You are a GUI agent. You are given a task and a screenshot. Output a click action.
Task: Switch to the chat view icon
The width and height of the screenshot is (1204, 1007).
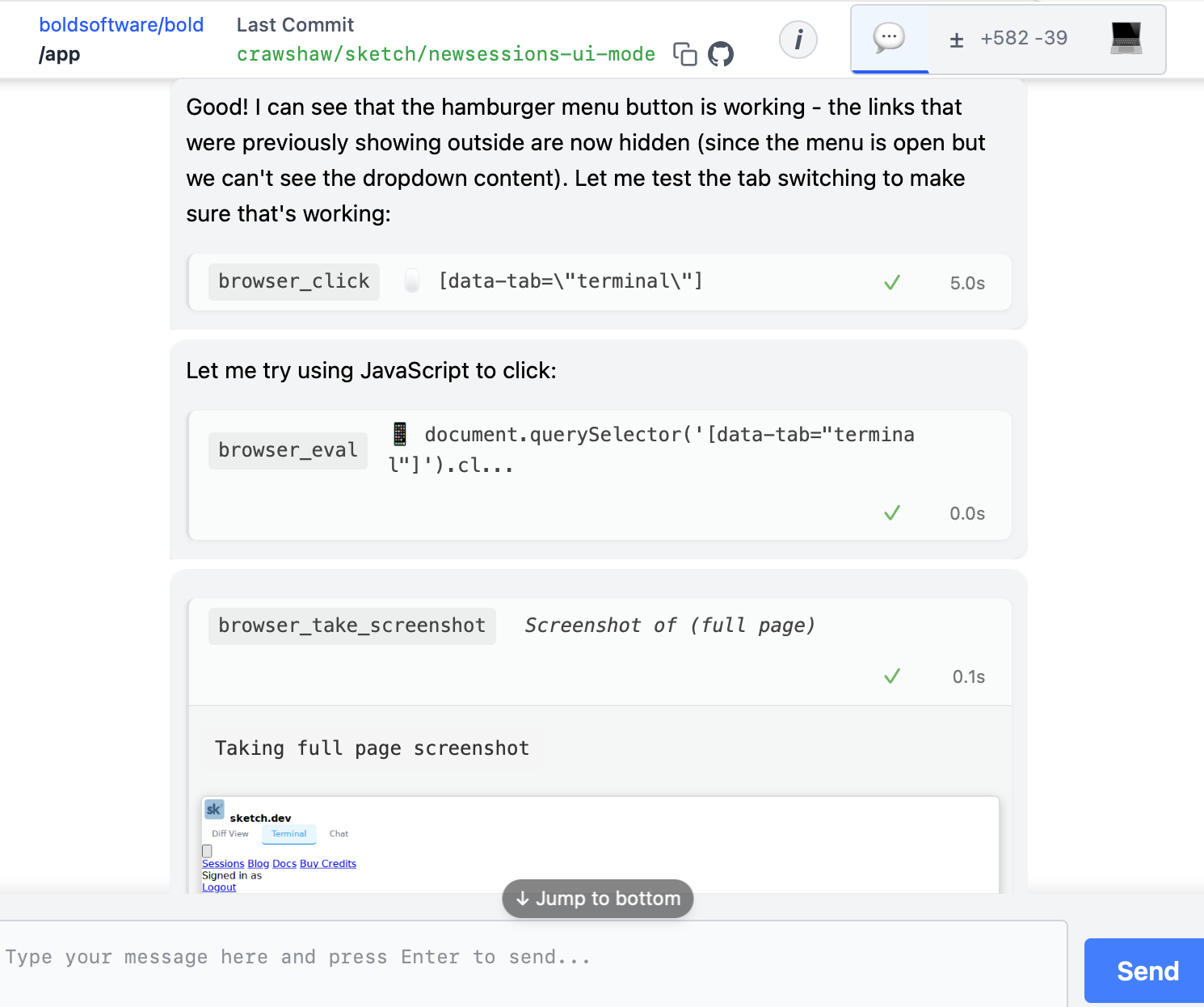890,39
